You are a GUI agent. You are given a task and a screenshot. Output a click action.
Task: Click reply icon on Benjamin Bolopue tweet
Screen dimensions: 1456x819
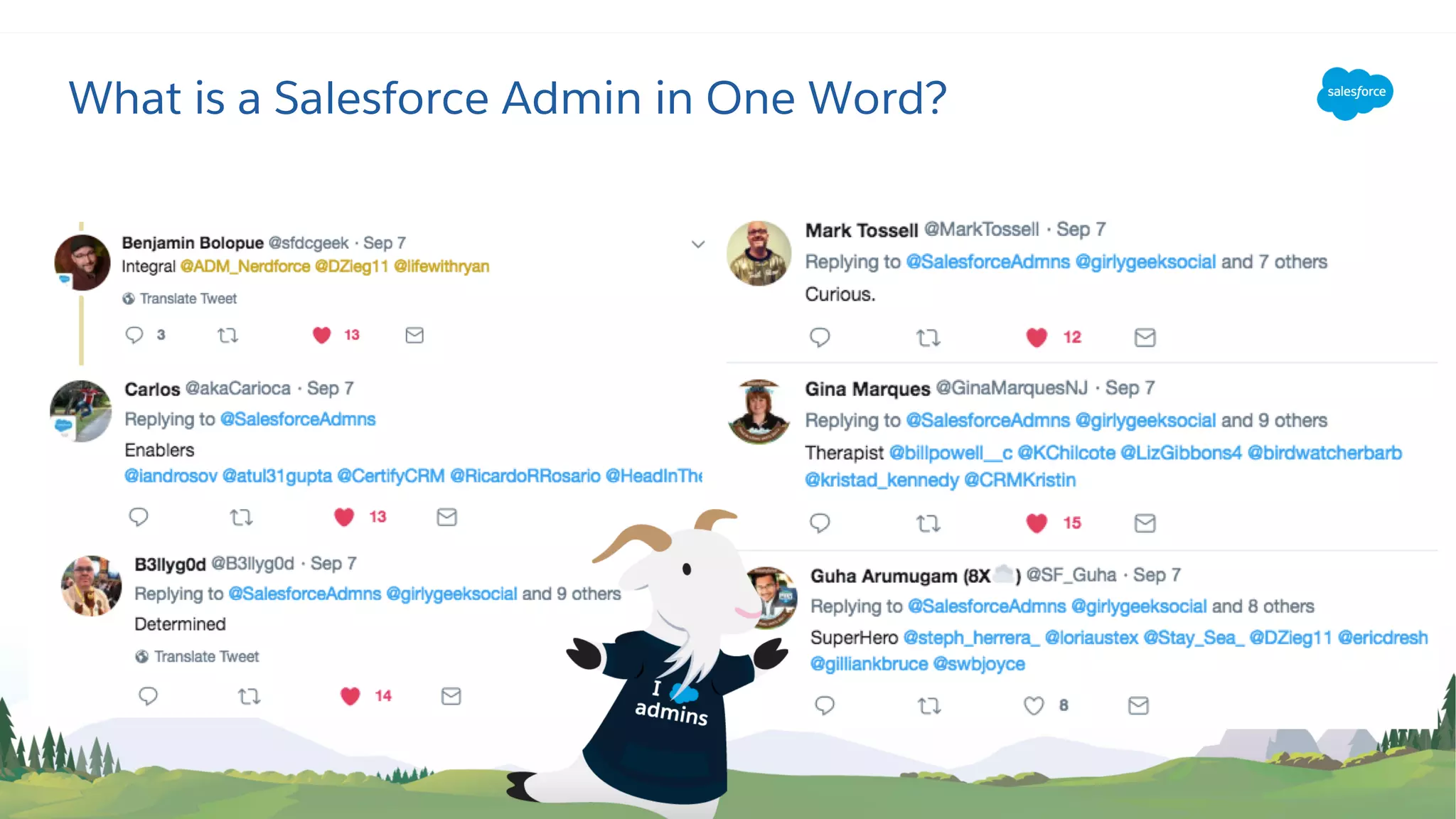tap(134, 335)
